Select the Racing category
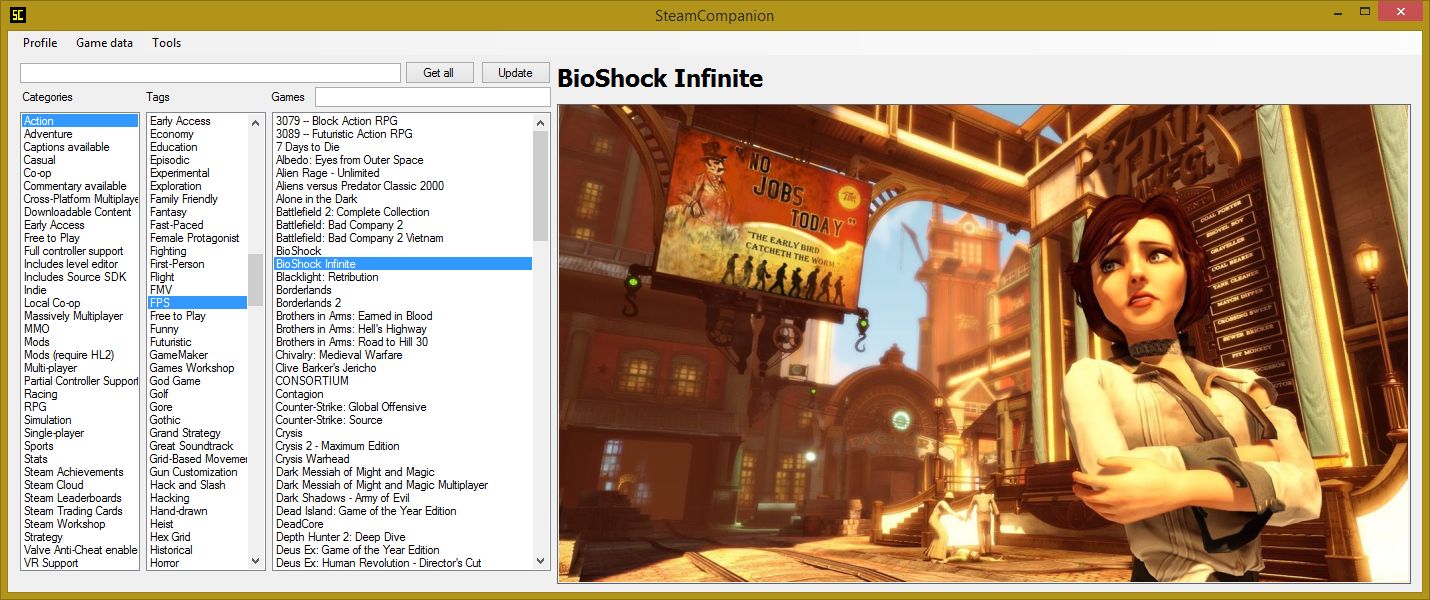Screen dimensions: 1430x600 [x=80, y=394]
